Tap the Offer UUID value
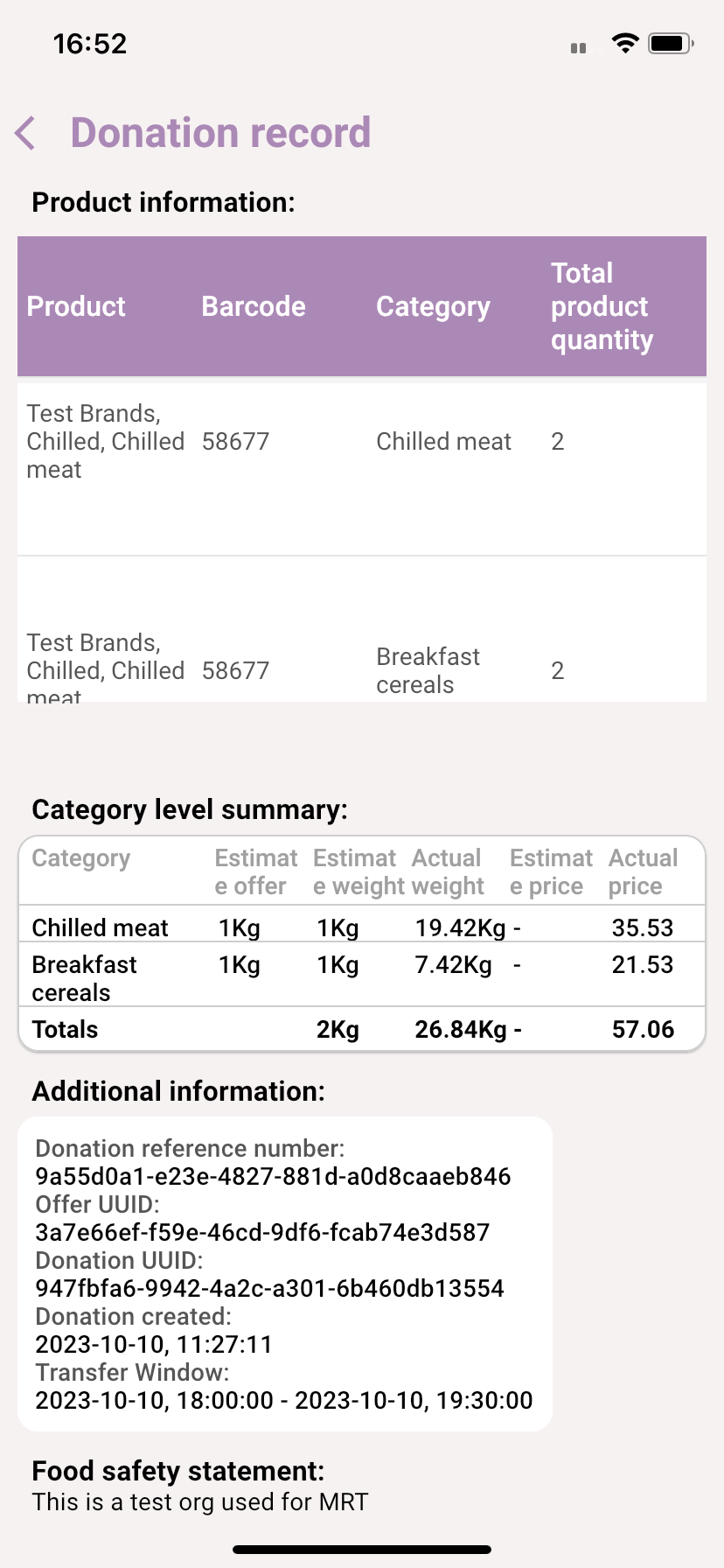This screenshot has width=724, height=1568. coord(262,1232)
